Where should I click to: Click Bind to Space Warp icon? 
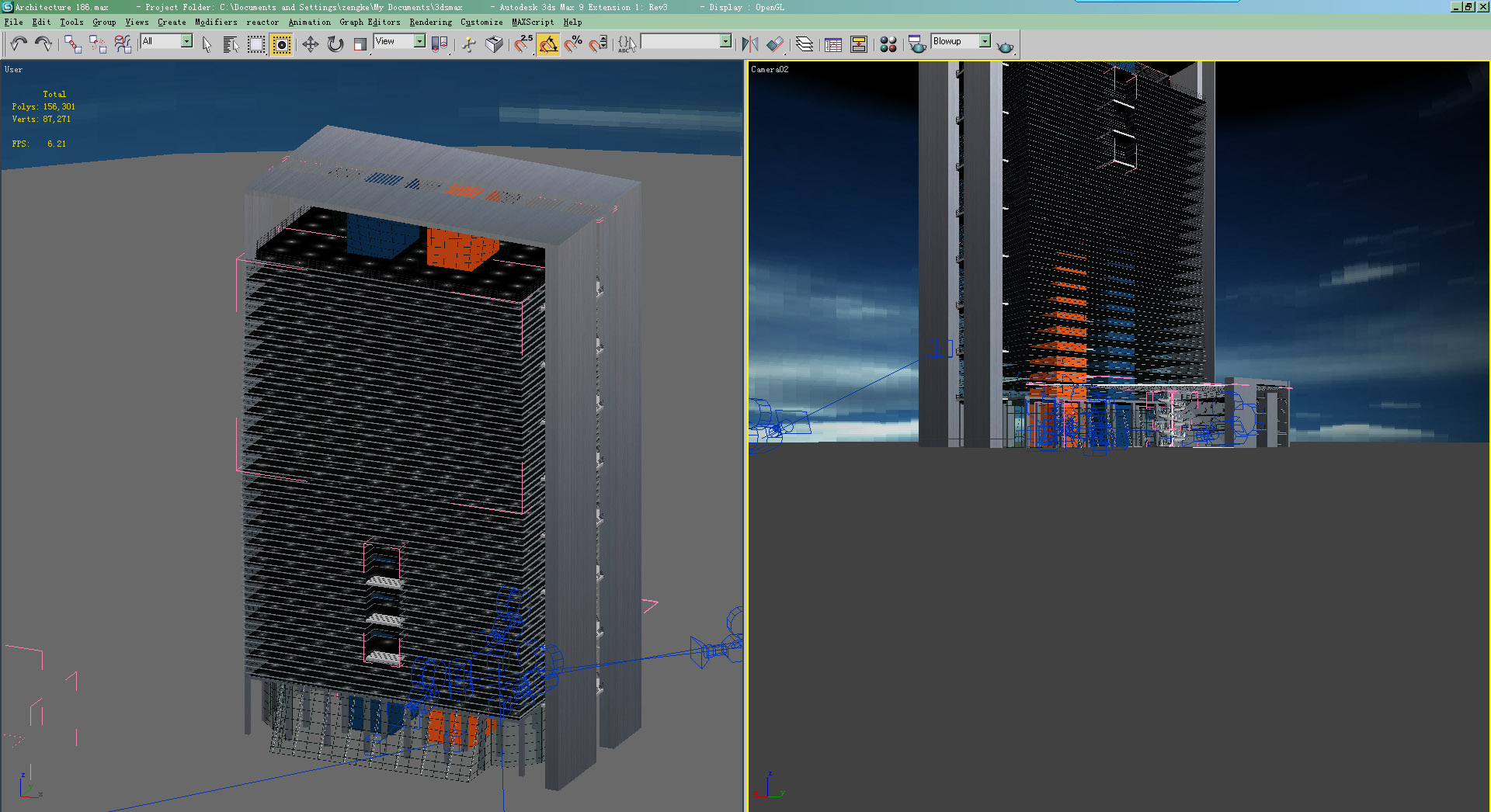(123, 43)
